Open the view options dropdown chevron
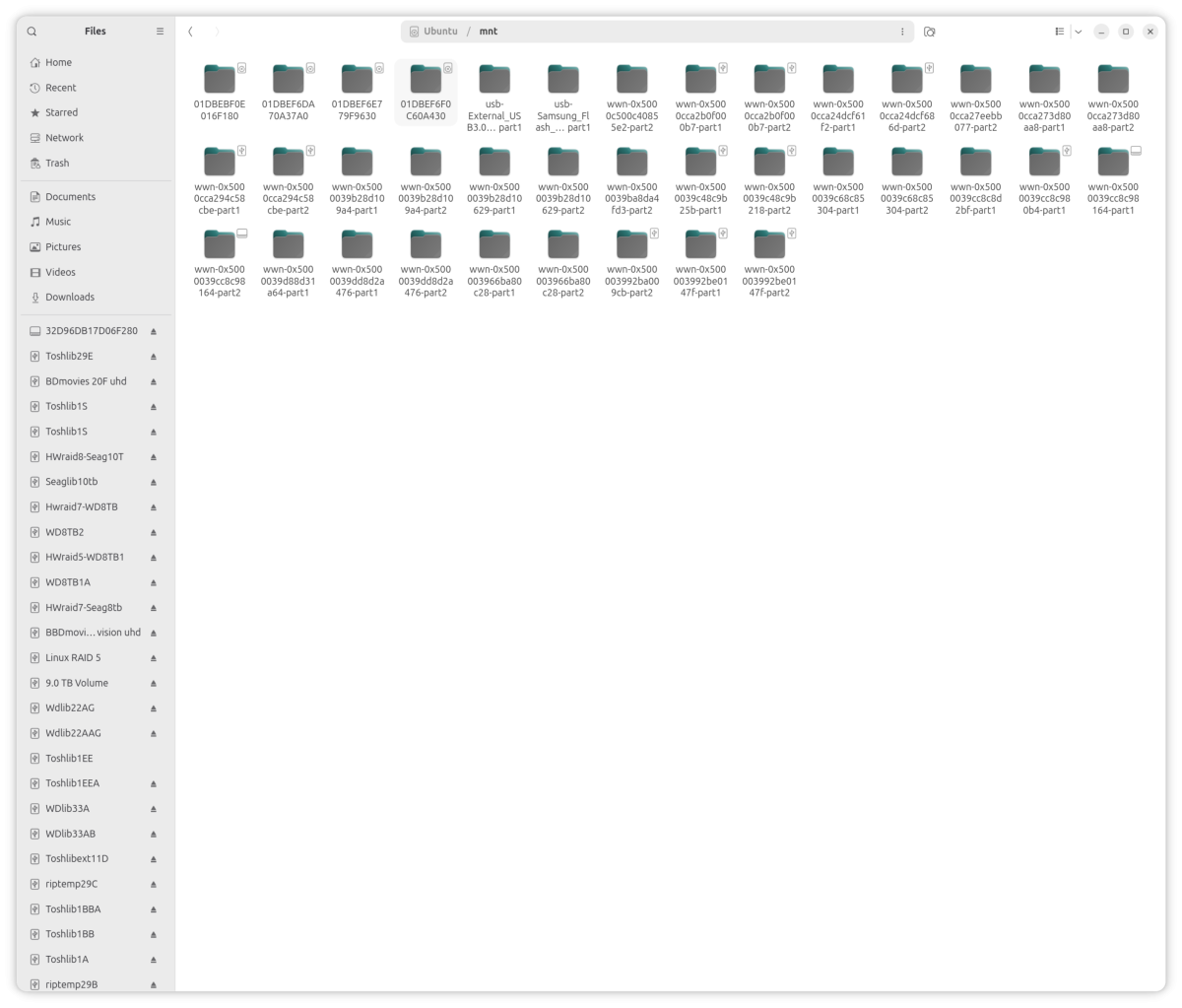Image resolution: width=1182 pixels, height=1008 pixels. point(1078,31)
